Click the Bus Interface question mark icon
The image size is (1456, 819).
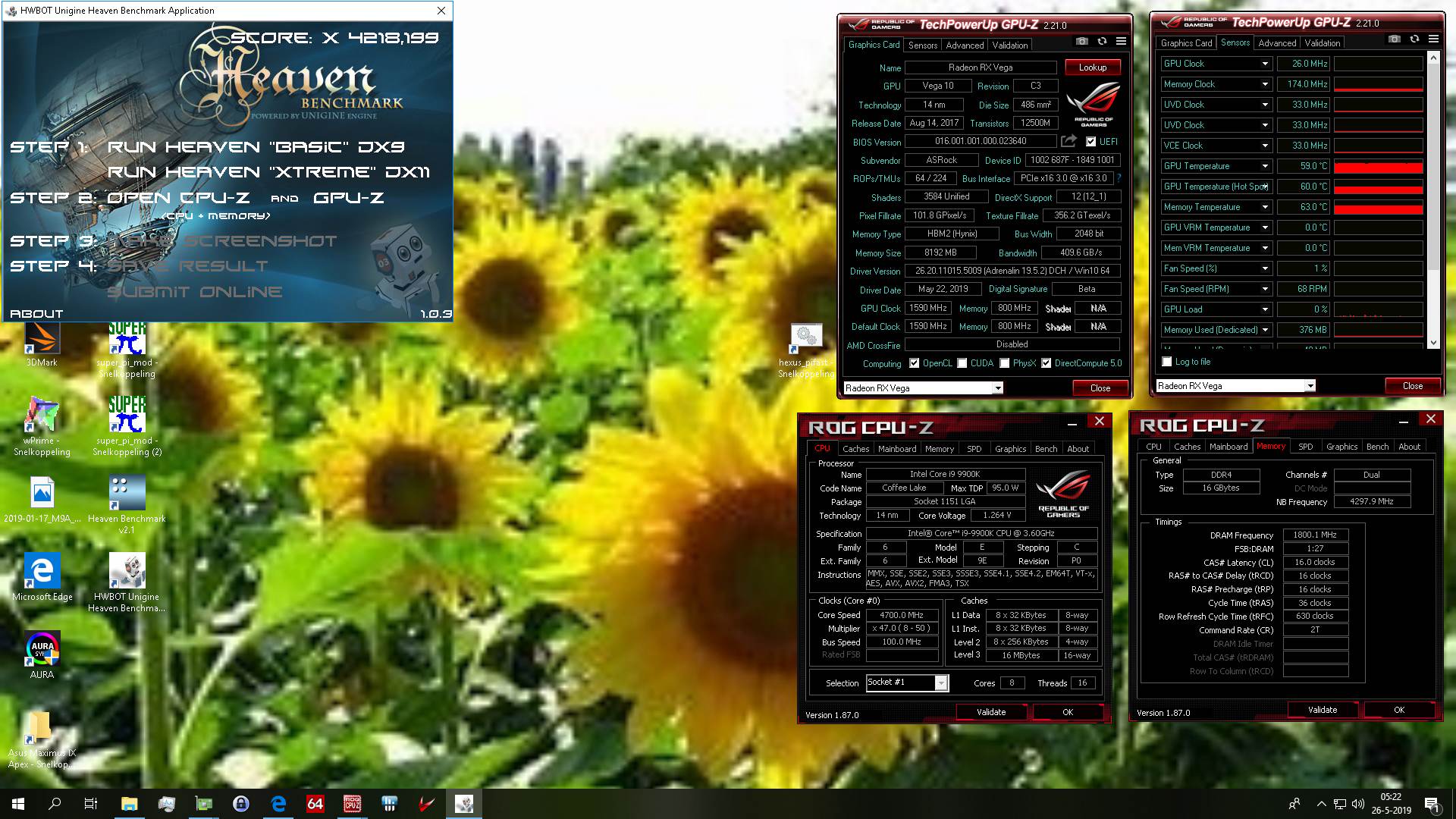[1119, 178]
